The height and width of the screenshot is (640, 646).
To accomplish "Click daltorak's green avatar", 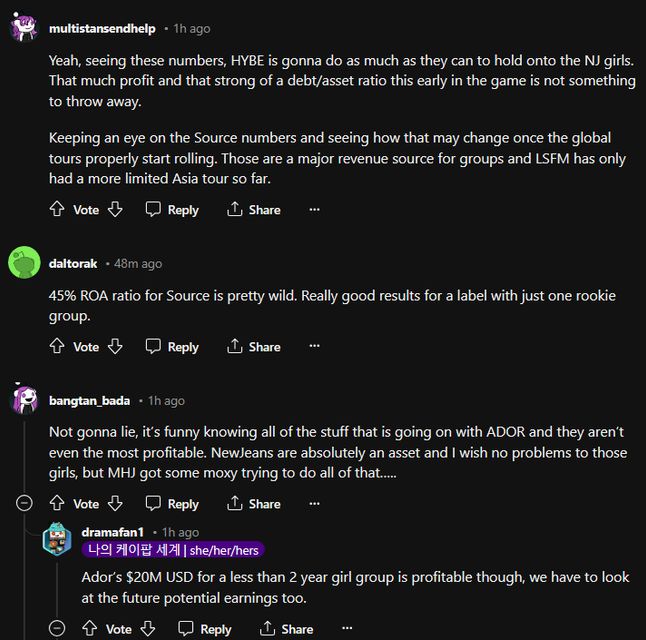I will (24, 263).
